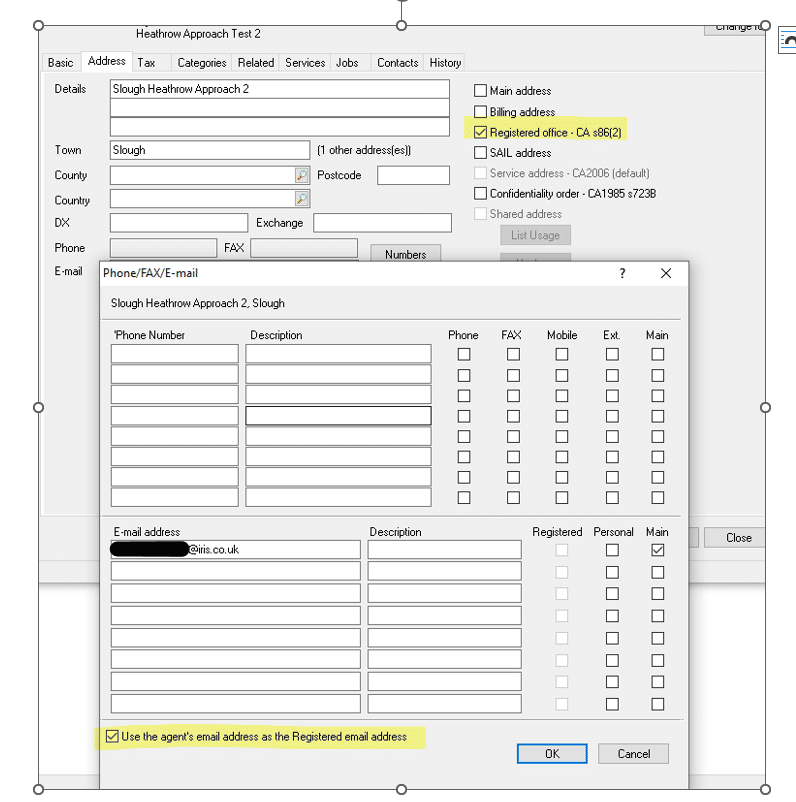
Task: Click OK in the Phone/FAX/E-mail dialog
Action: click(x=552, y=753)
